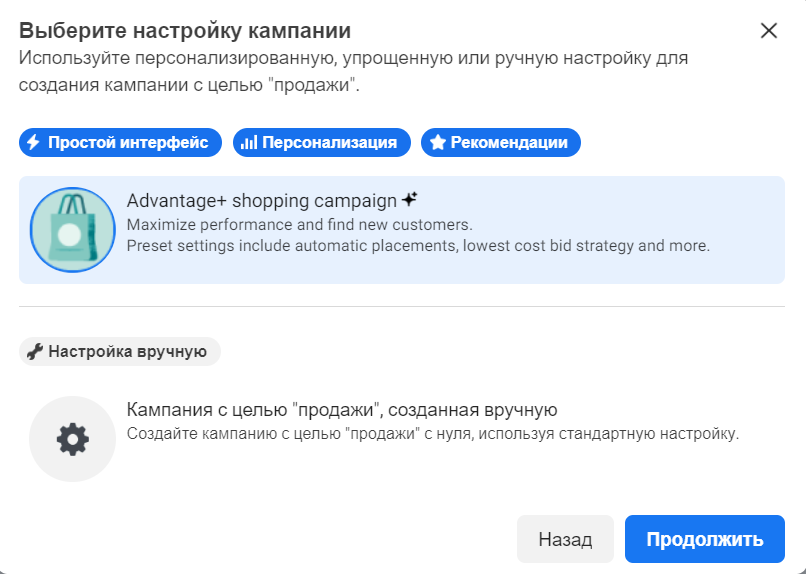806x574 pixels.
Task: Click the star icon in Рекомендации
Action: [x=438, y=142]
